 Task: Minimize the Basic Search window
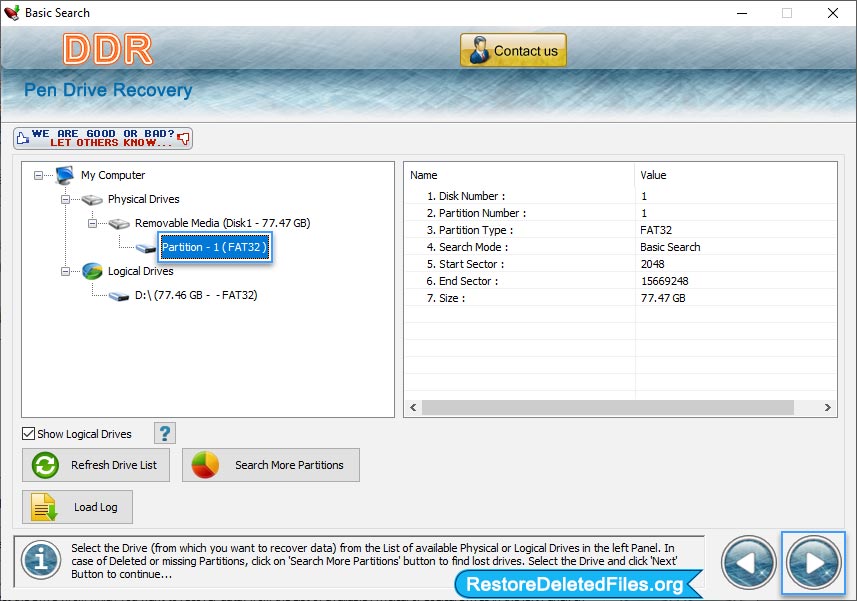click(x=742, y=13)
